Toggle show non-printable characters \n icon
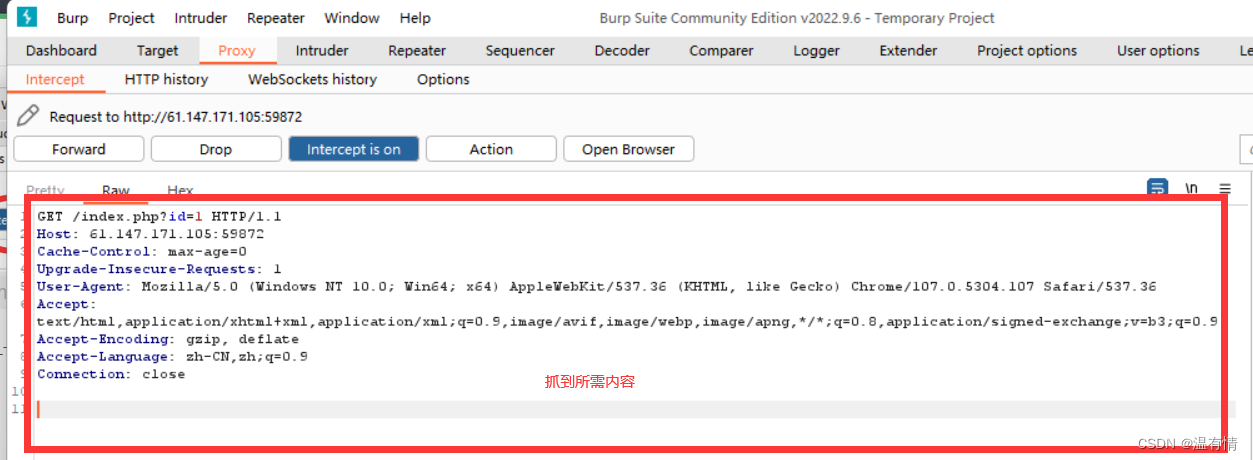Image resolution: width=1253 pixels, height=460 pixels. click(1191, 188)
